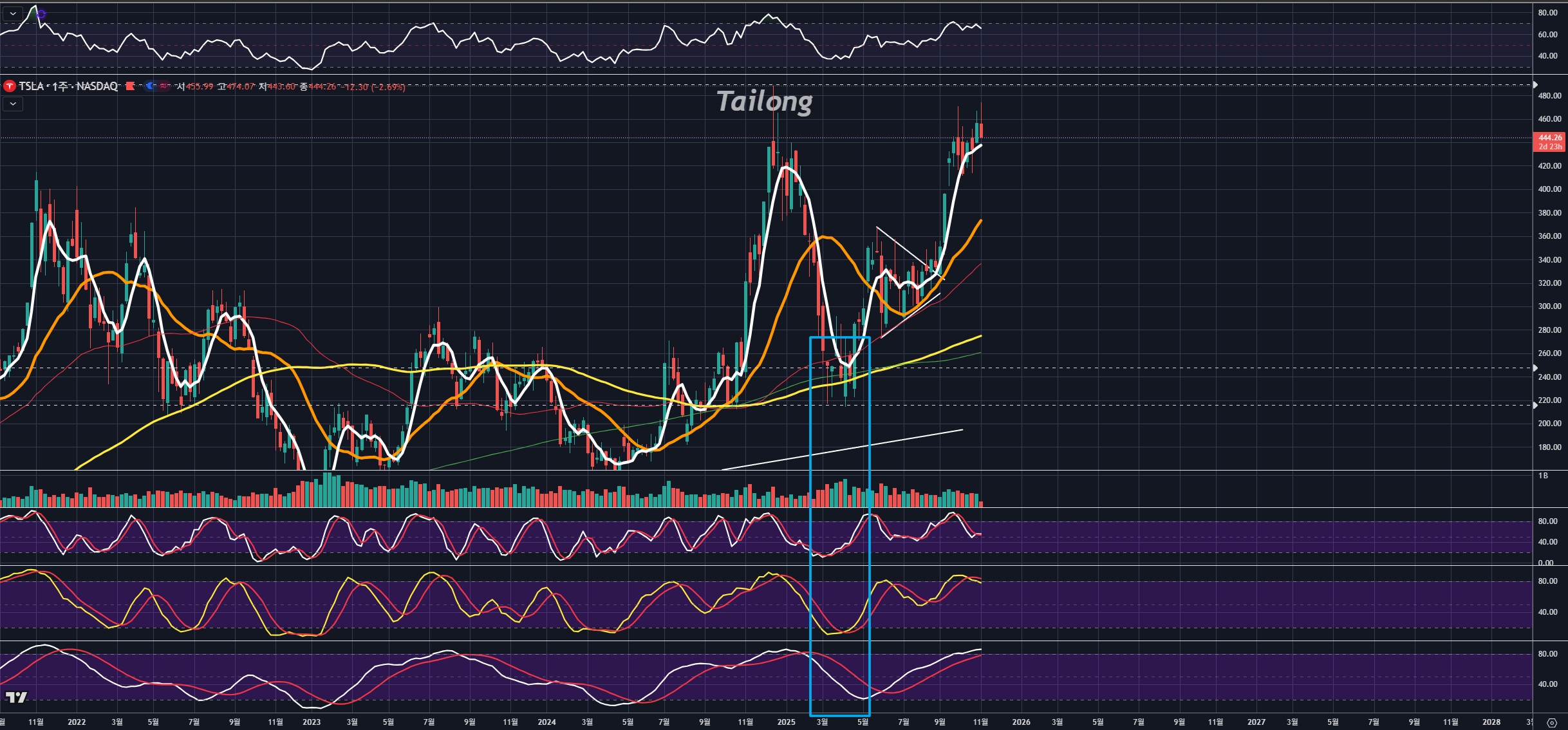Click the TradingView logo bottom-left
The image size is (1568, 730).
pos(17,697)
